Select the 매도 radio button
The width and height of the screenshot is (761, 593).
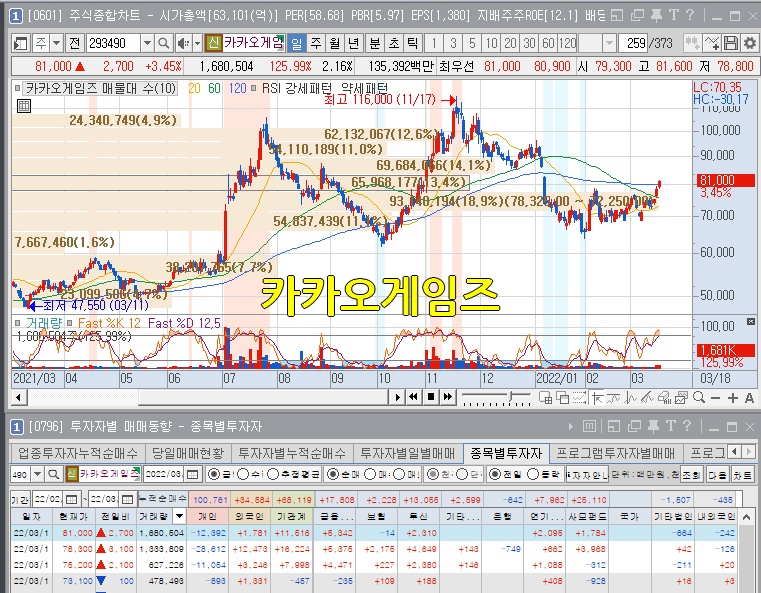[399, 474]
